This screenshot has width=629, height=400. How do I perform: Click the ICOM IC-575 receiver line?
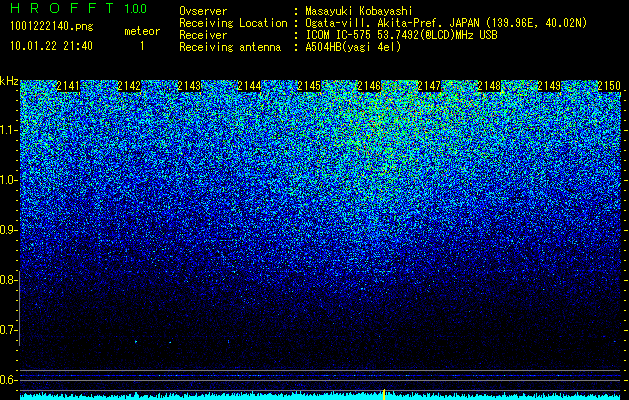tap(401, 35)
